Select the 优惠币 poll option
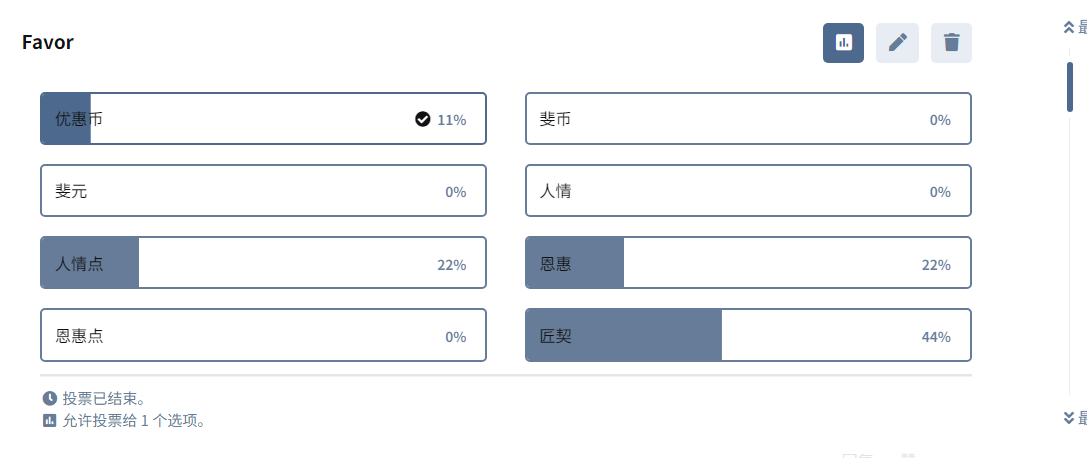This screenshot has height=458, width=1087. click(263, 118)
